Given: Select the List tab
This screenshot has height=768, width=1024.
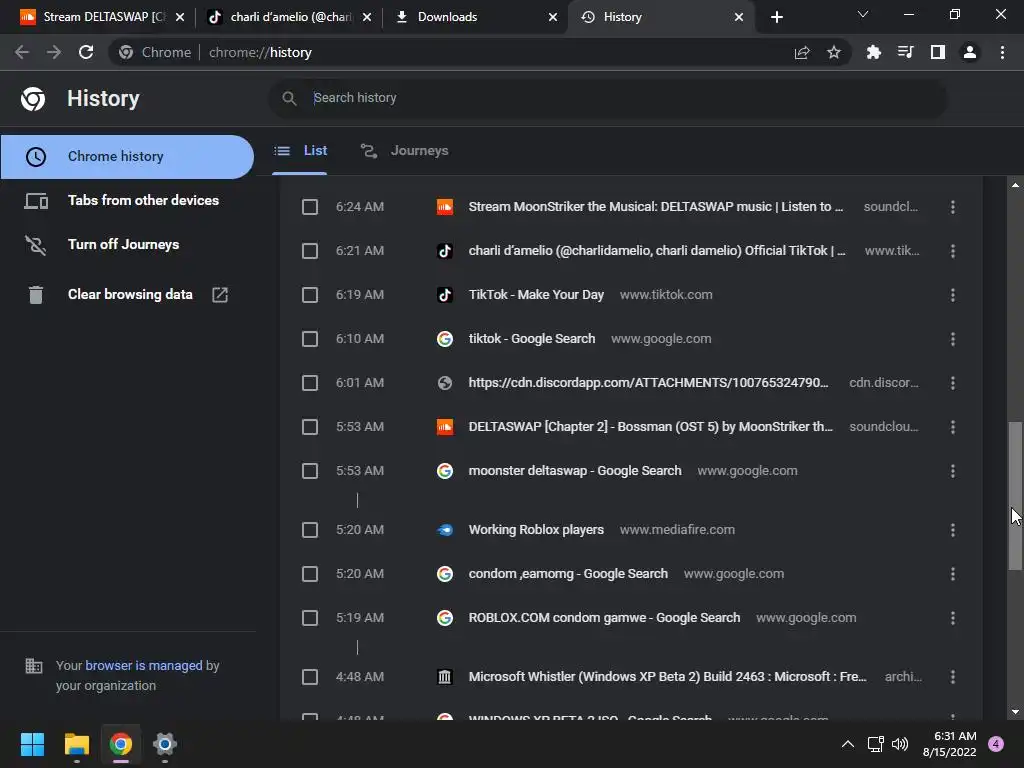Looking at the screenshot, I should pos(300,151).
